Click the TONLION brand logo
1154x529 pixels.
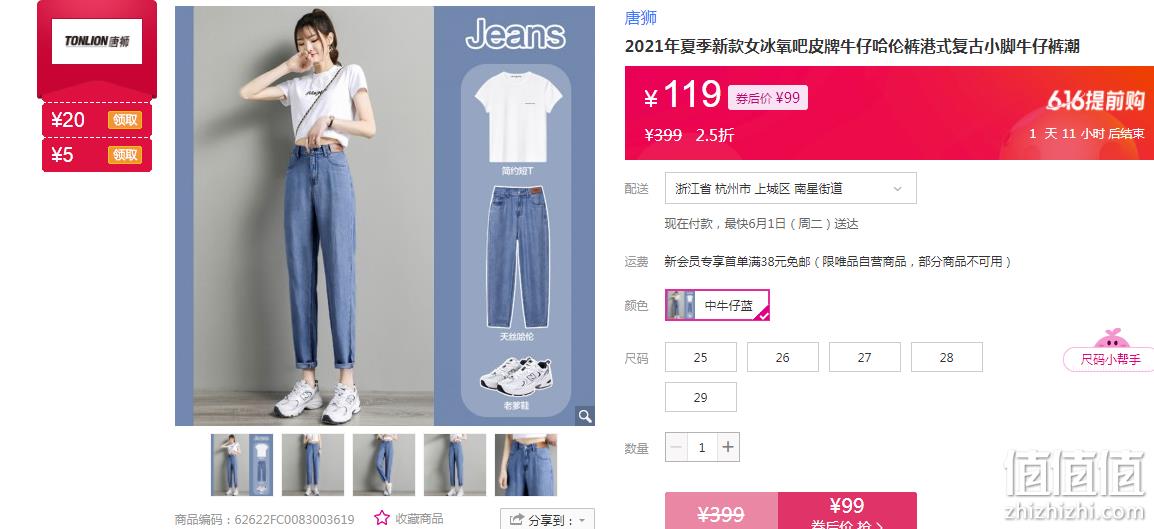[x=96, y=41]
